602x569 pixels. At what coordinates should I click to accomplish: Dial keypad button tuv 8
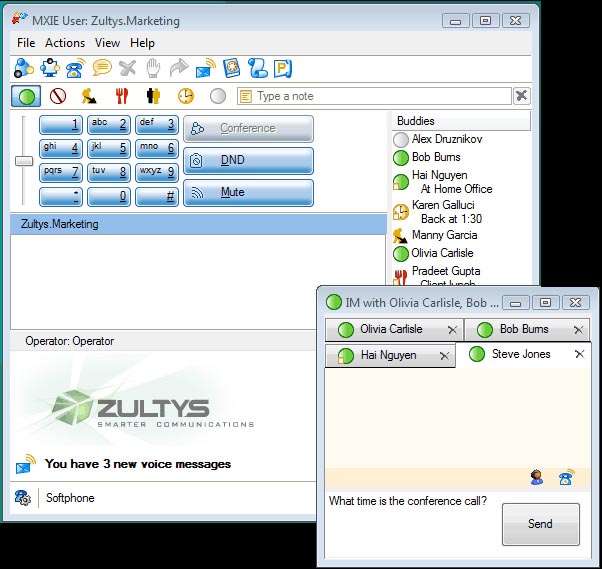(109, 173)
